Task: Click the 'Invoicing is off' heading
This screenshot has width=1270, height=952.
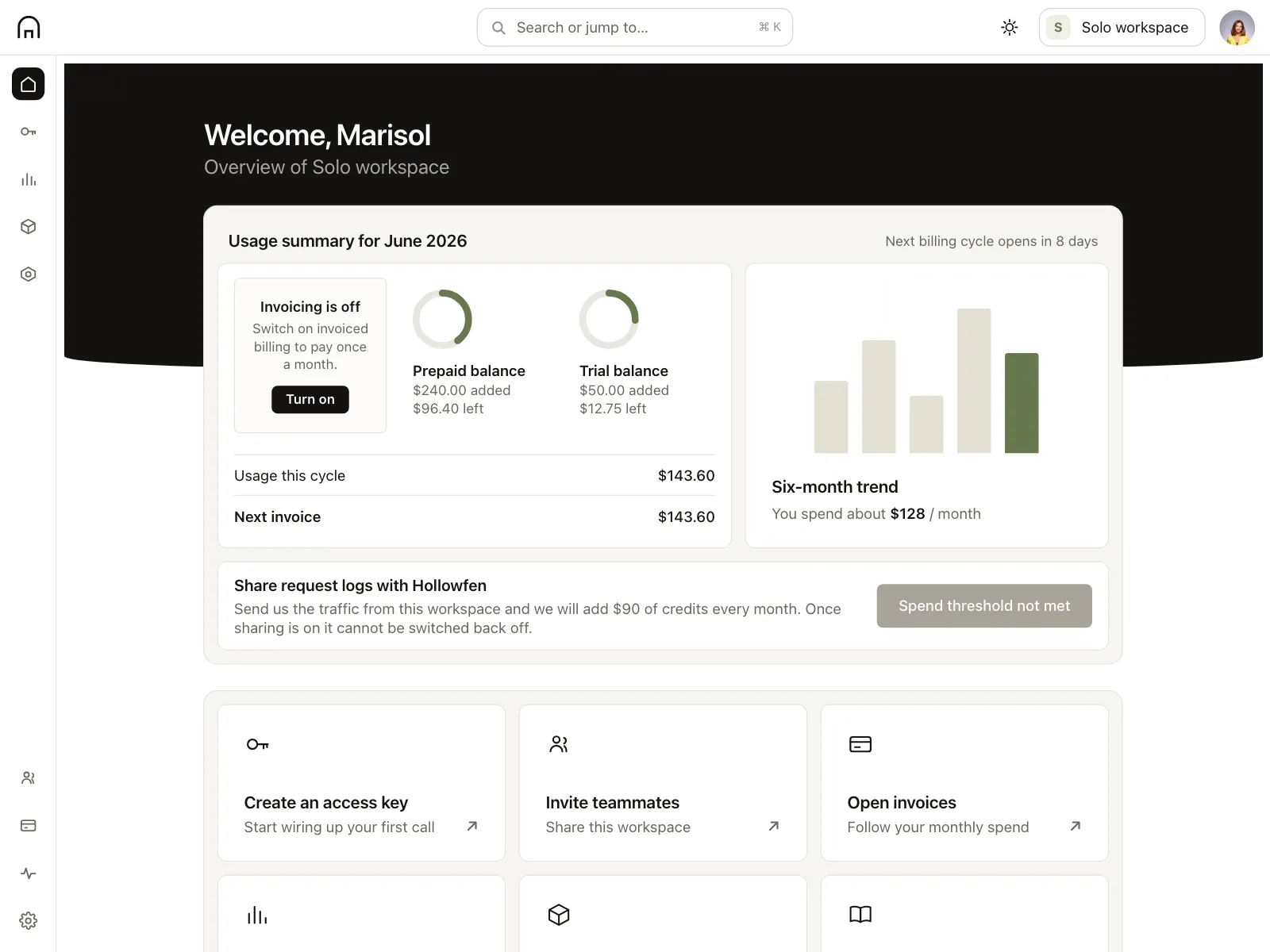Action: [310, 307]
